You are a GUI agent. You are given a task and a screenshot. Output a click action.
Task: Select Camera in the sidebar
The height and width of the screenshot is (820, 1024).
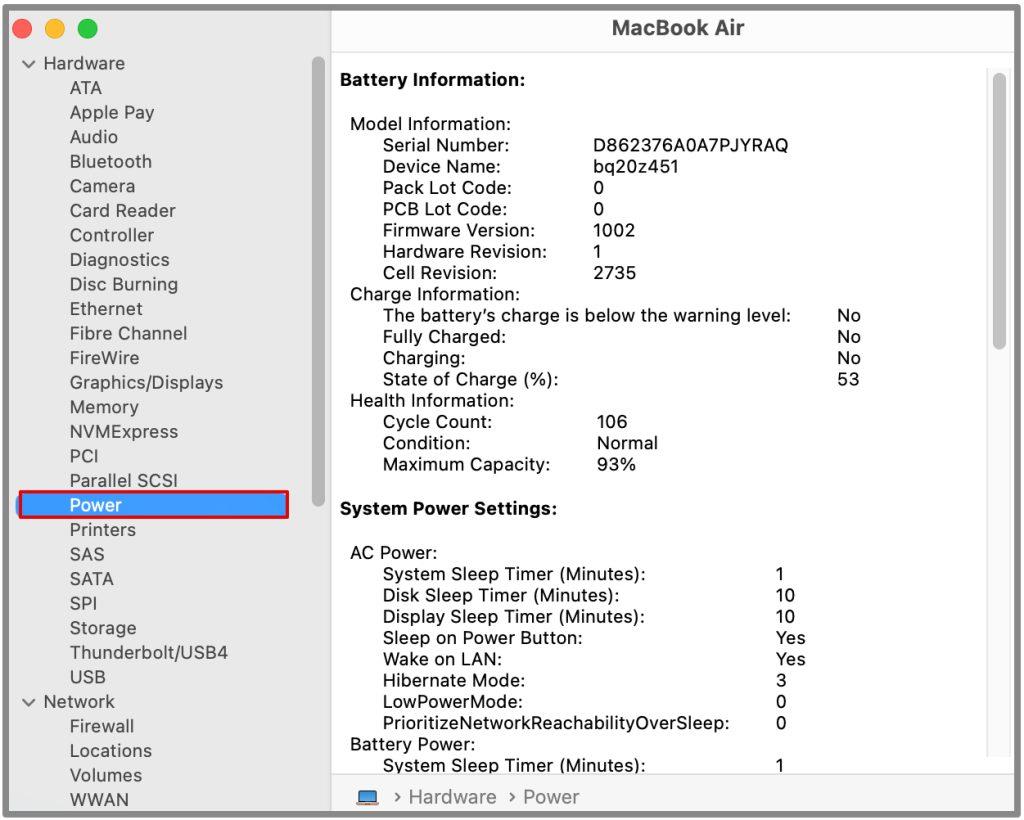pos(103,186)
